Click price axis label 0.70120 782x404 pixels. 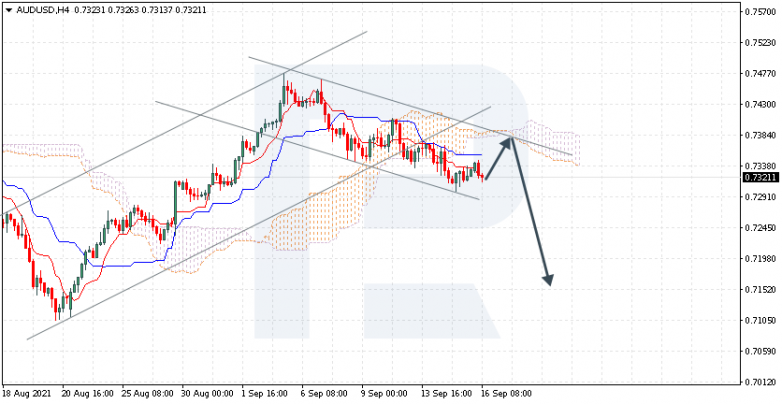(x=761, y=383)
